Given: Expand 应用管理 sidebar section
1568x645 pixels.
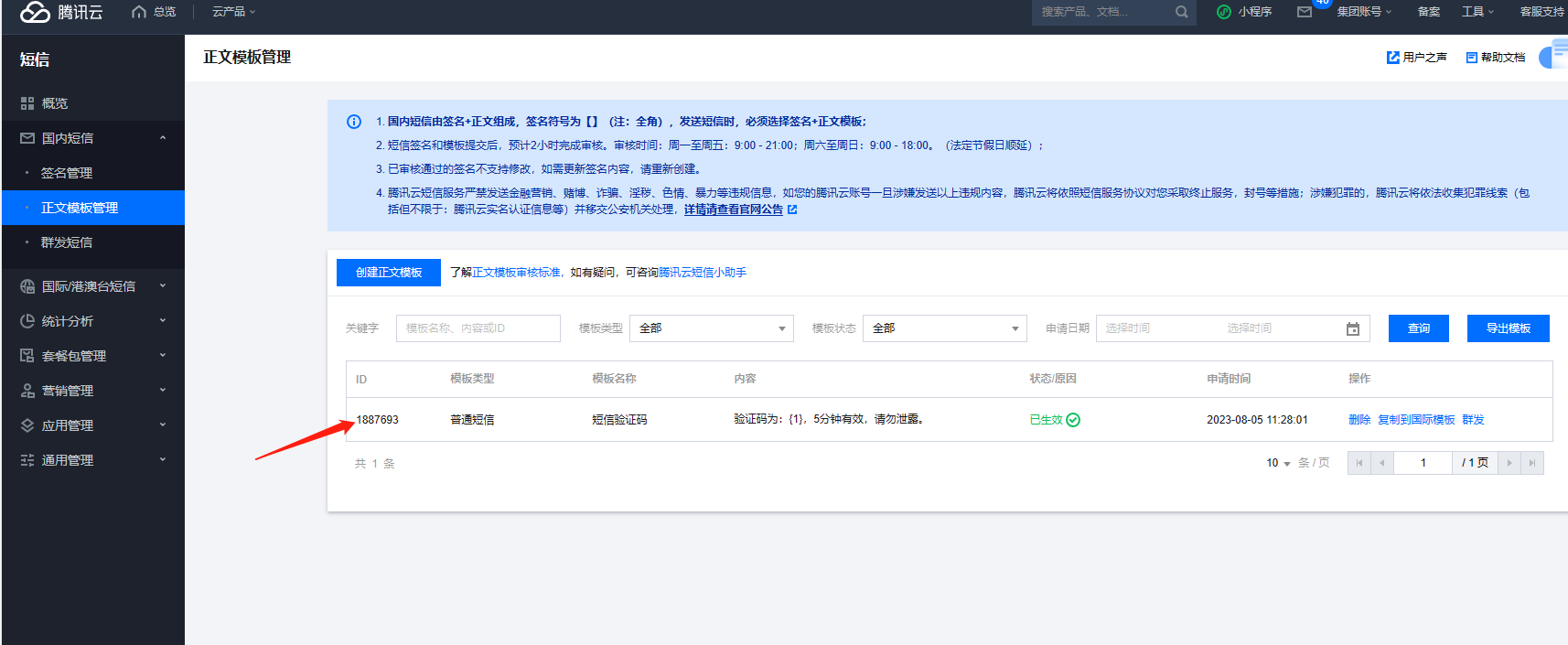Looking at the screenshot, I should pos(93,425).
